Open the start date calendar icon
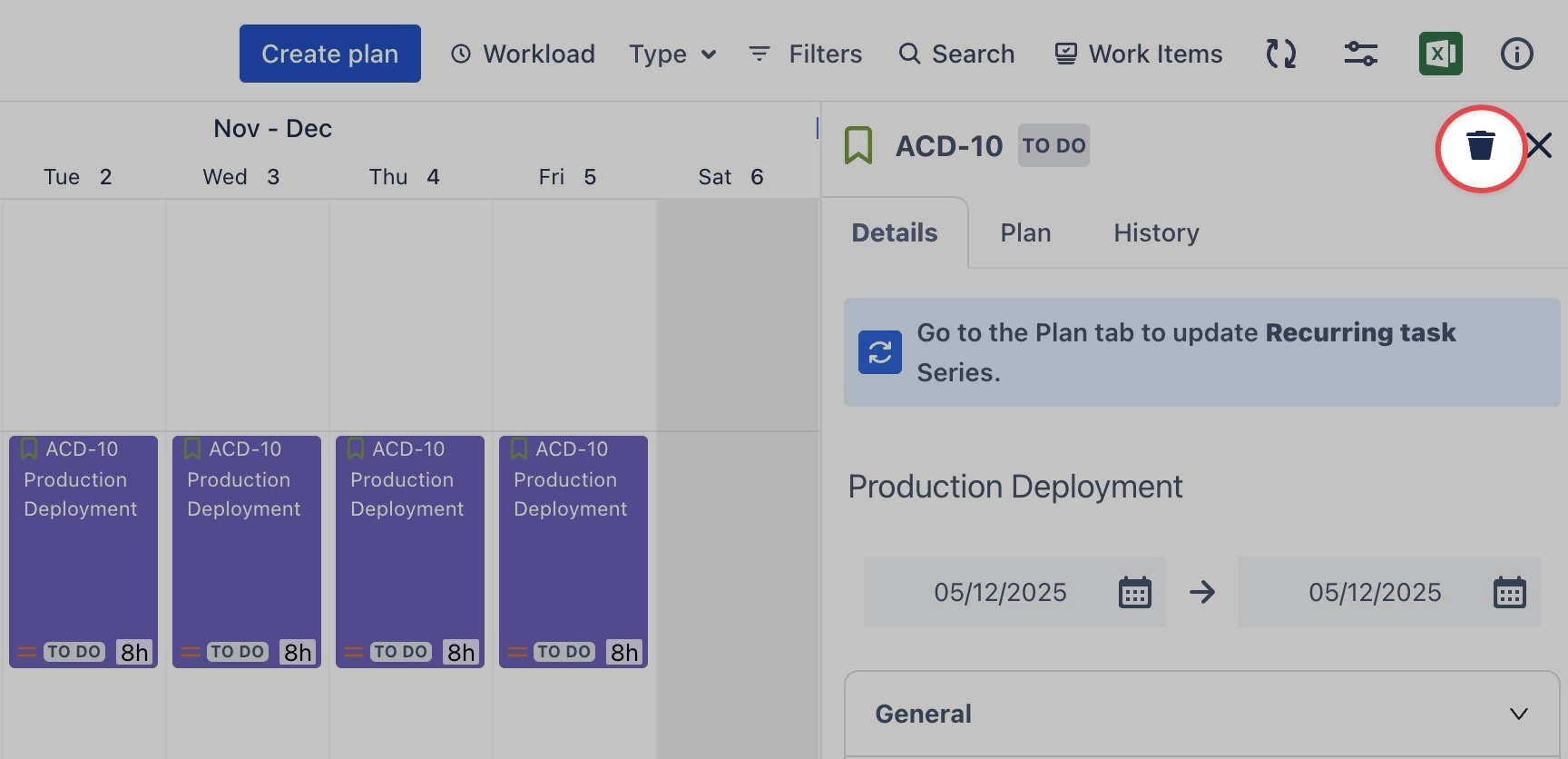 [1134, 592]
